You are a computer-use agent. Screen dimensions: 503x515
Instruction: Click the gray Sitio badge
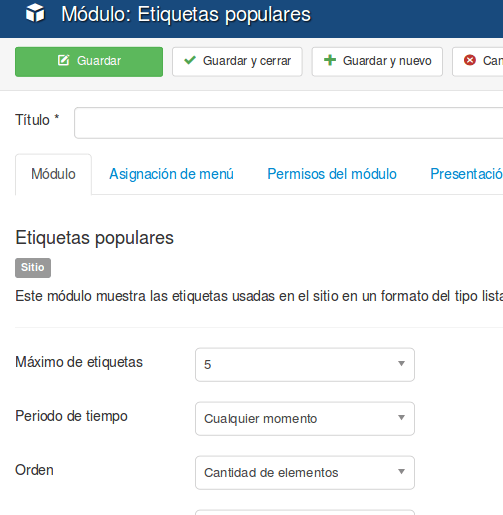pos(33,268)
